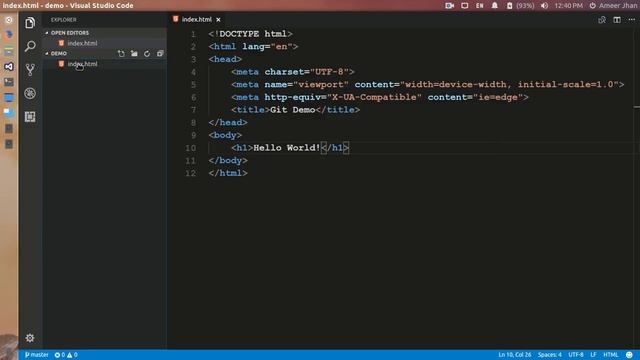Click the X-UA-Compatible value on line 6
Viewport: 640px width, 360px height.
(374, 97)
